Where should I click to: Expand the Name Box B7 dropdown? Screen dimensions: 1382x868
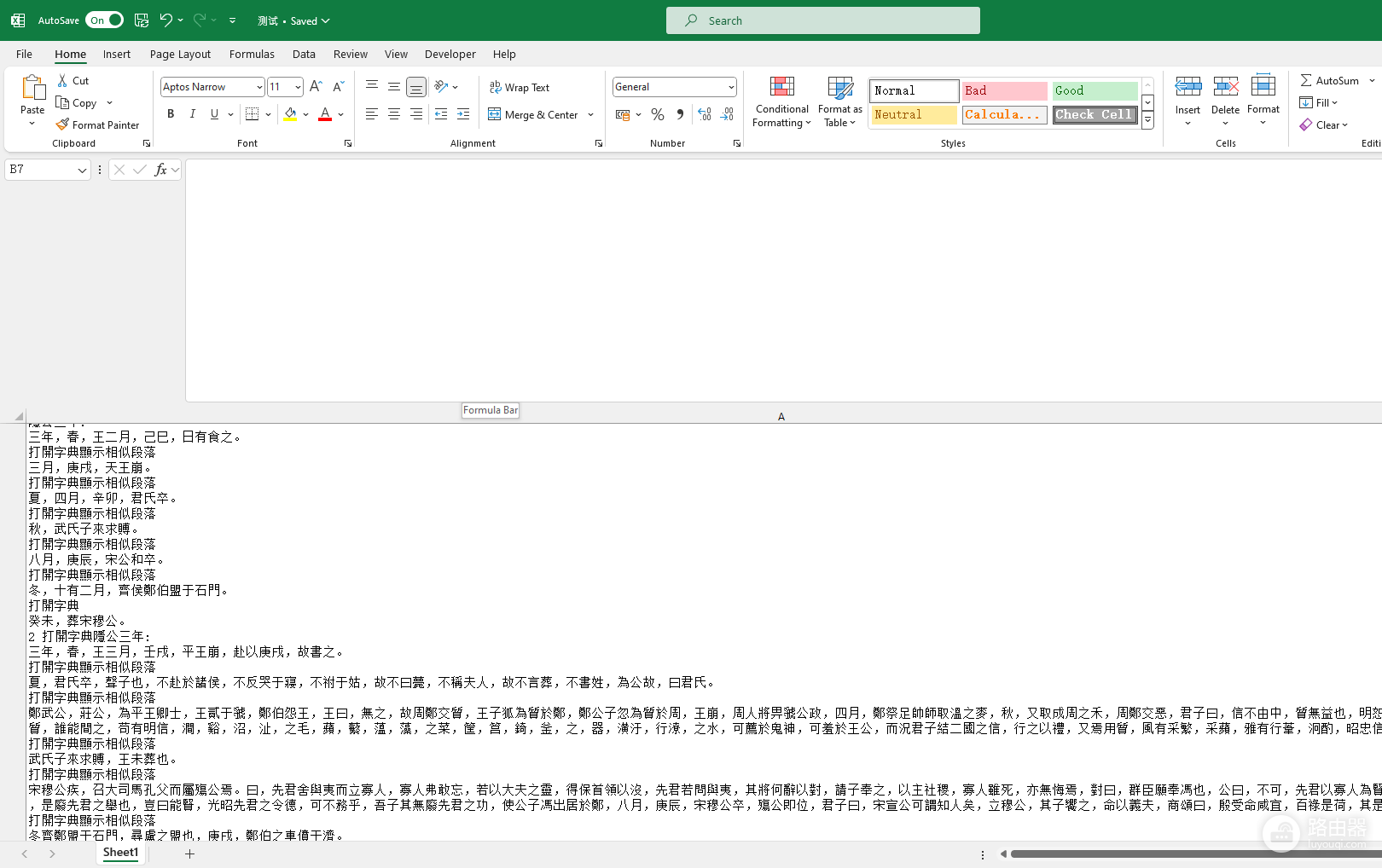click(x=82, y=170)
